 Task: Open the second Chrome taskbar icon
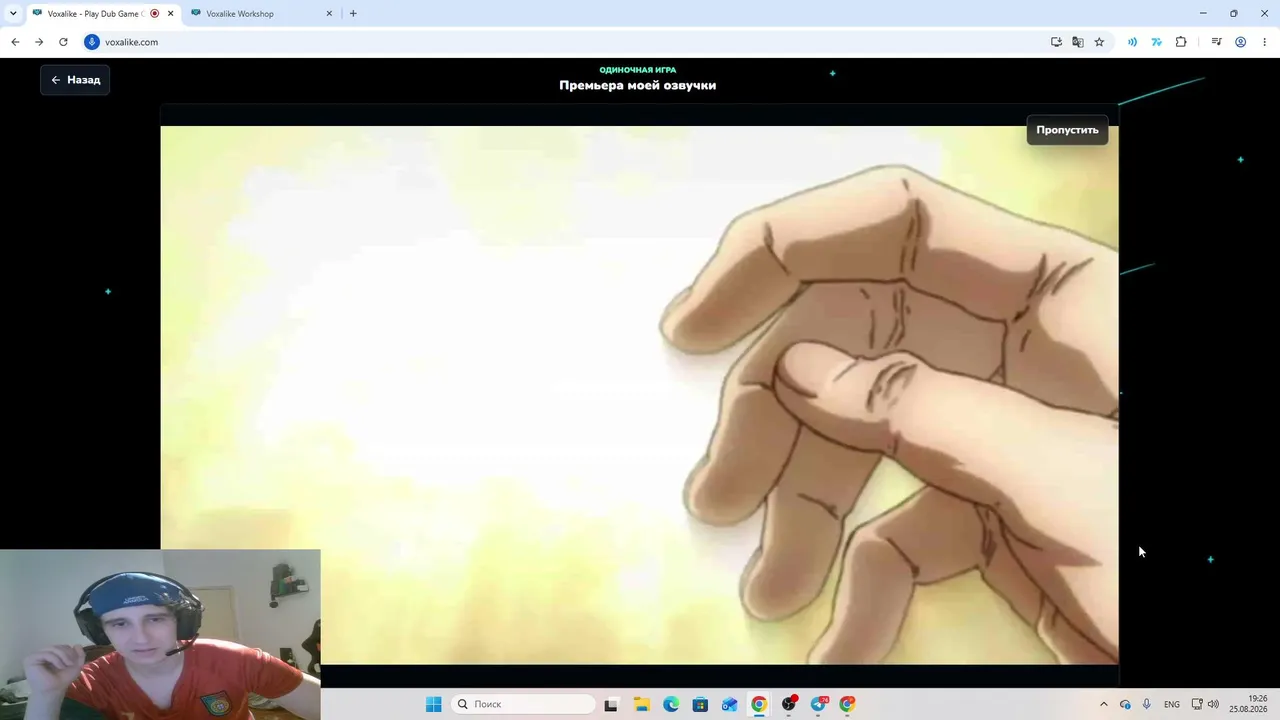[848, 704]
